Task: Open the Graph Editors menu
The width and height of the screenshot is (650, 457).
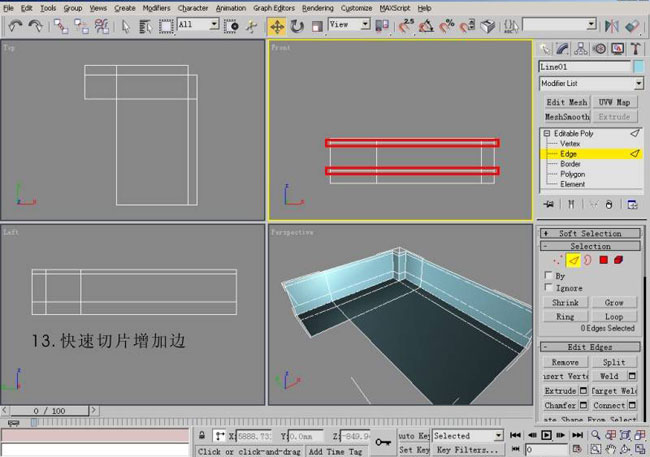Action: click(274, 8)
